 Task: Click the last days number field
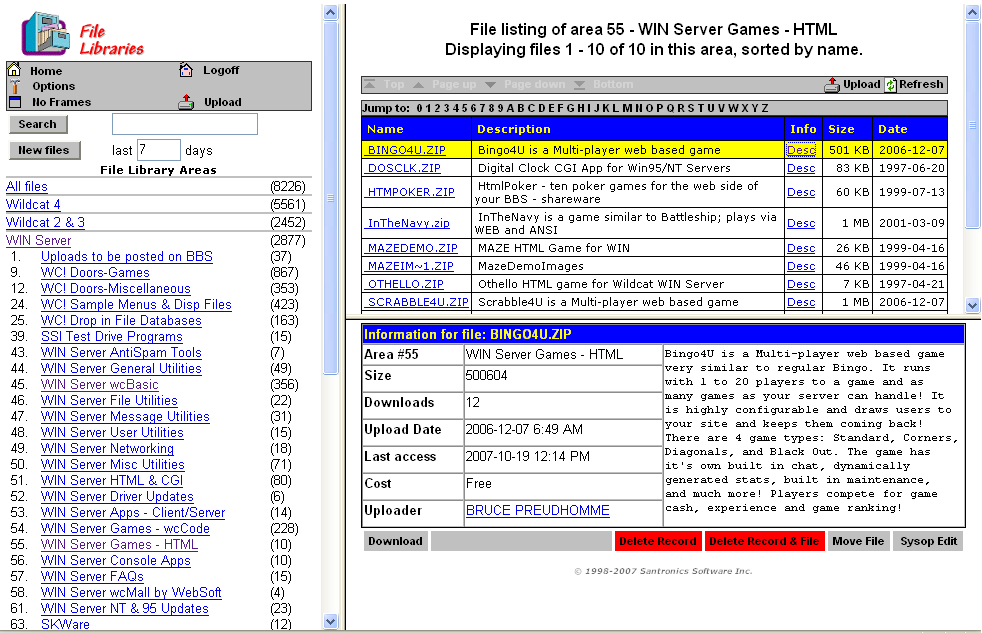click(158, 150)
